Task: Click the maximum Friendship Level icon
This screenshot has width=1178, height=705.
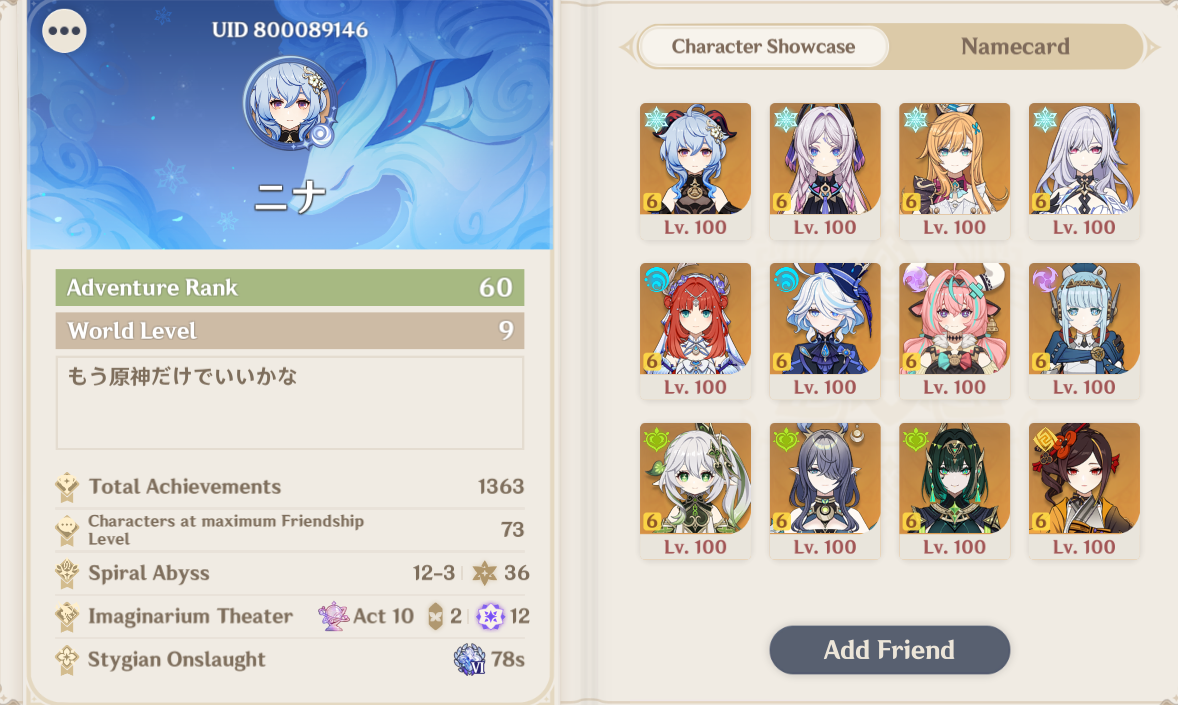Action: [68, 530]
